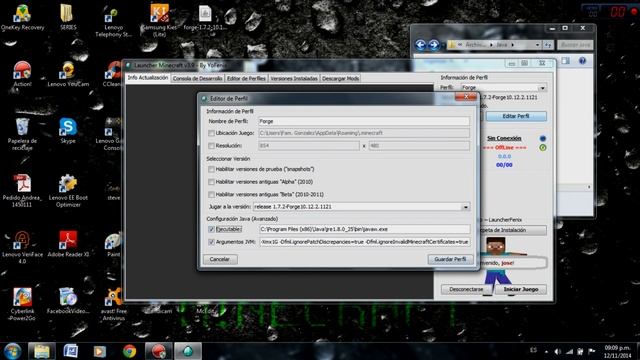Uncheck the Ejecutable checkbox
The width and height of the screenshot is (640, 360).
211,229
